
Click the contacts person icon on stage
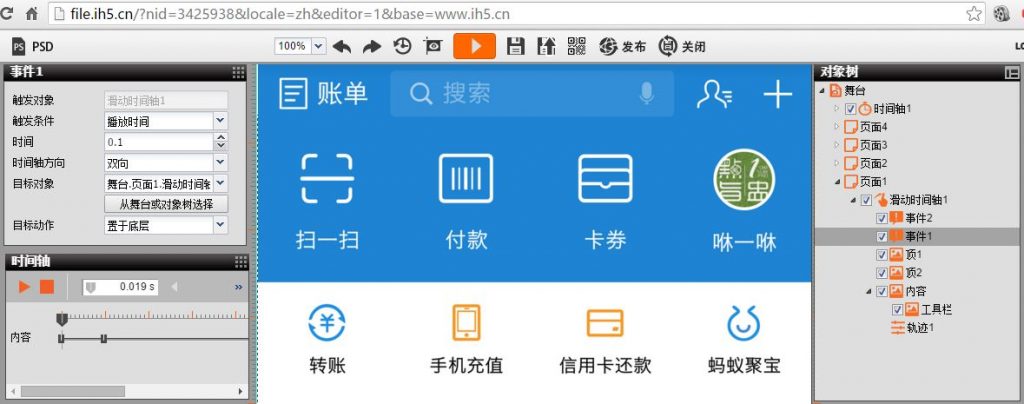(x=714, y=95)
